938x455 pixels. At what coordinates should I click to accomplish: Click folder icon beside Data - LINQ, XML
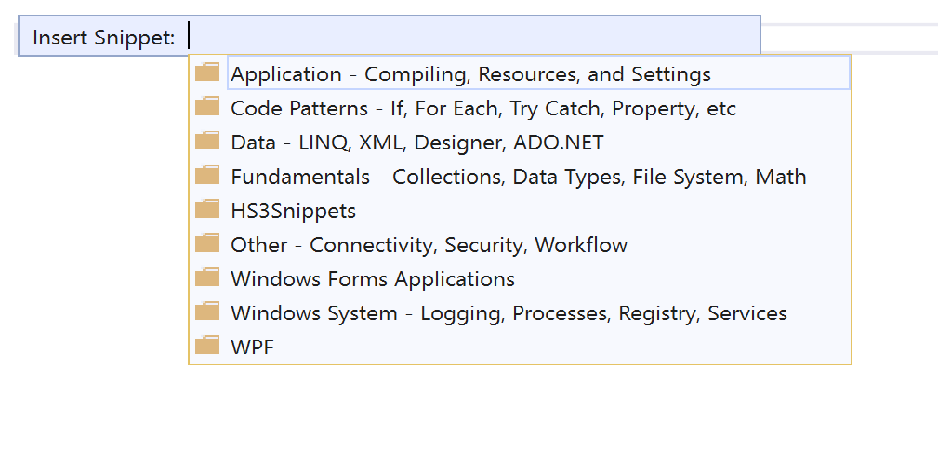(207, 140)
